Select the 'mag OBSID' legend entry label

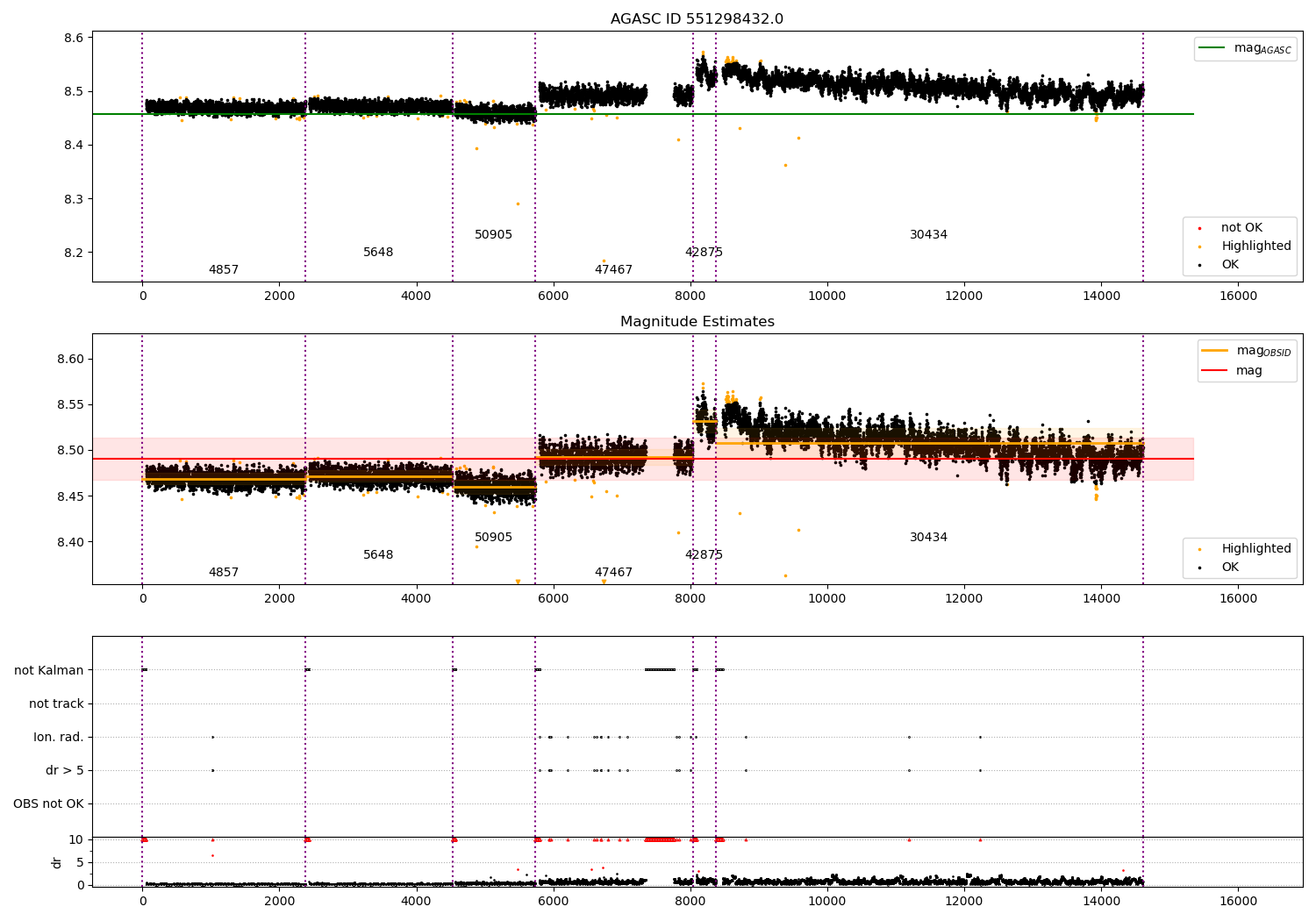(x=1263, y=351)
